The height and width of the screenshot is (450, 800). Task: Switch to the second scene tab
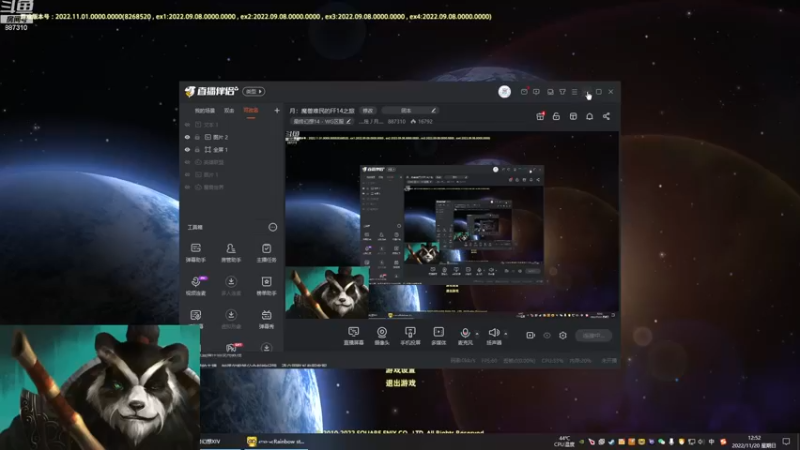pyautogui.click(x=229, y=110)
